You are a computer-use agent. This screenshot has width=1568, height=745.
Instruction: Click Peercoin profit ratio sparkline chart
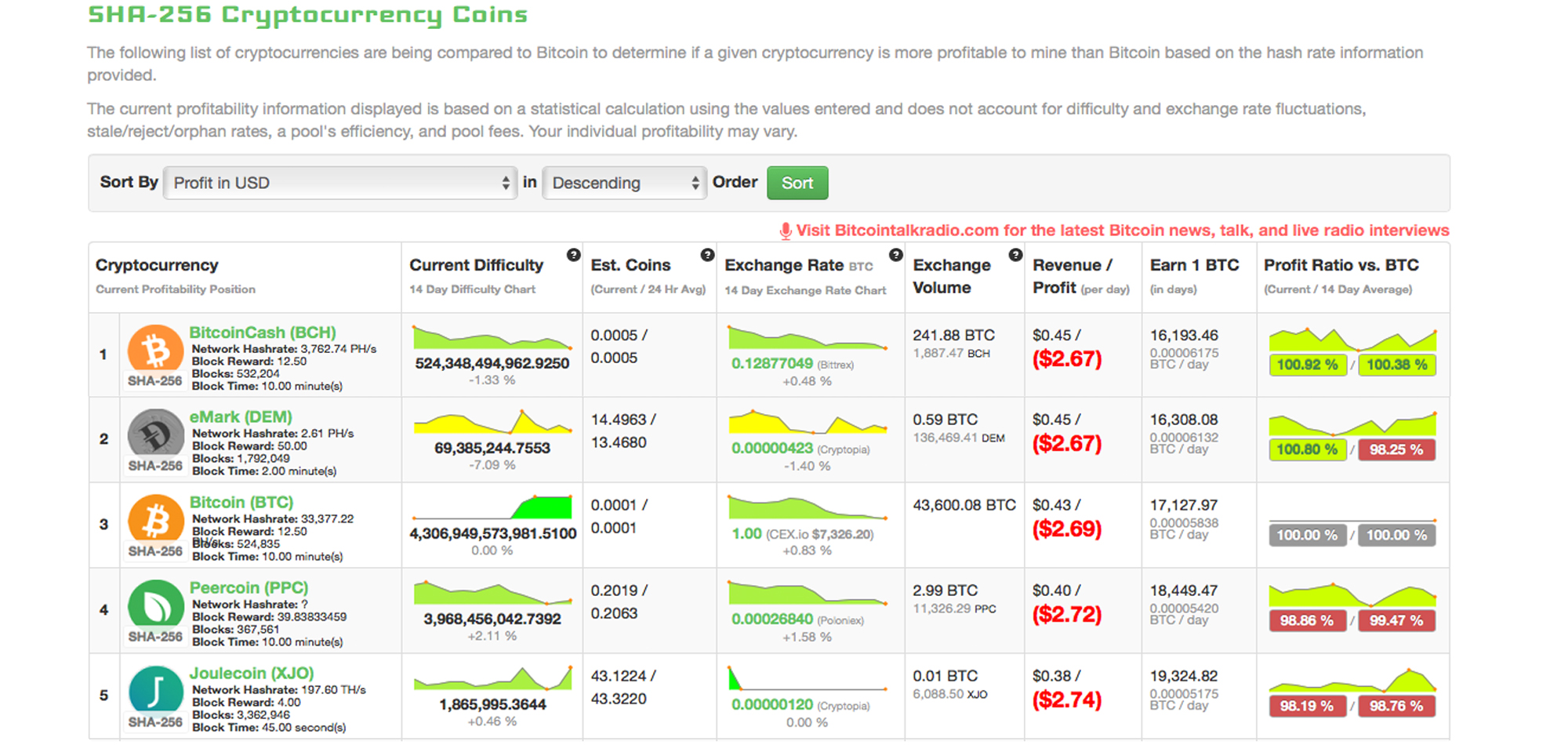(1352, 594)
